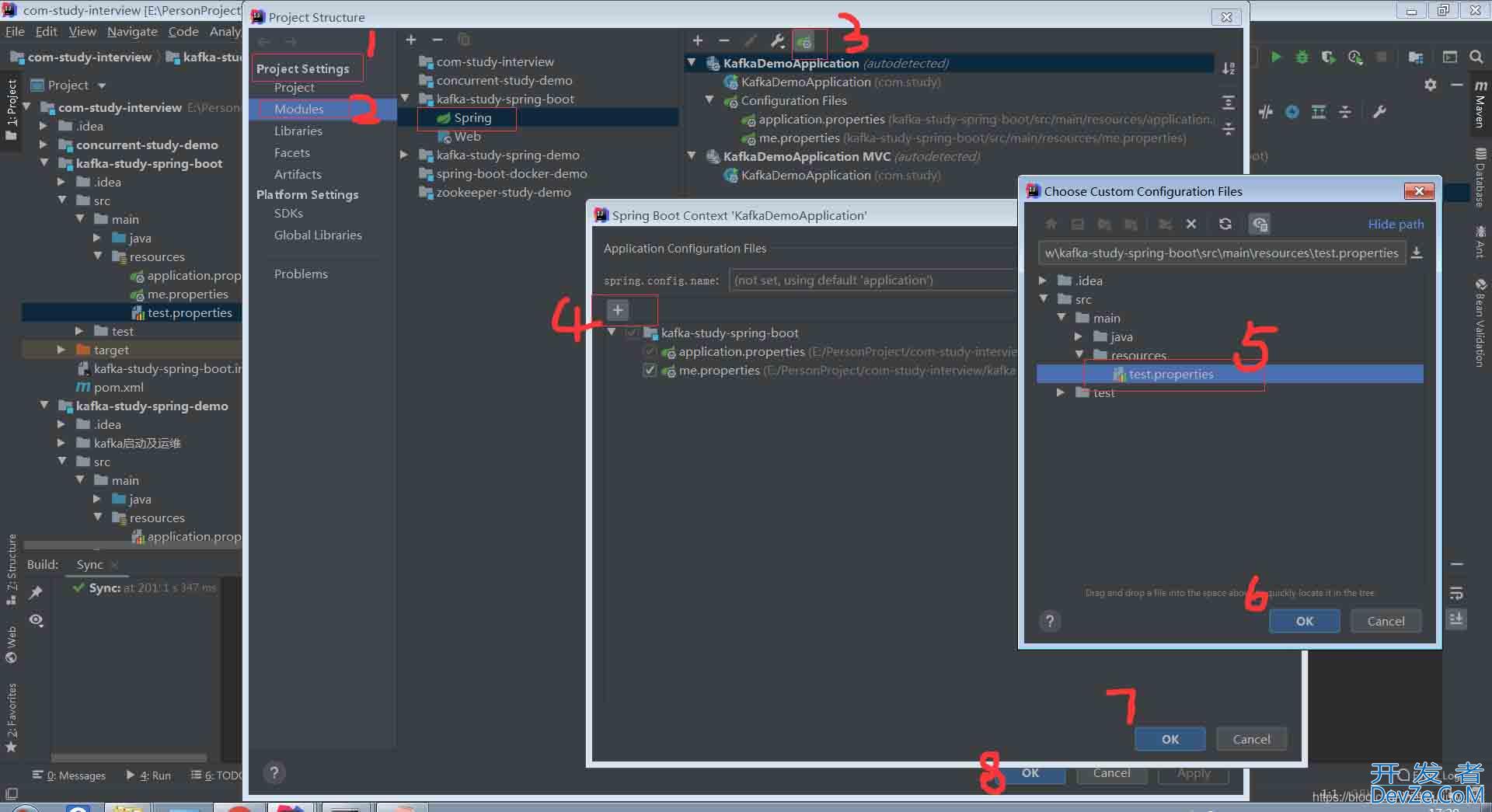Click the wrench icon in Spring facet toolbar

coord(777,40)
